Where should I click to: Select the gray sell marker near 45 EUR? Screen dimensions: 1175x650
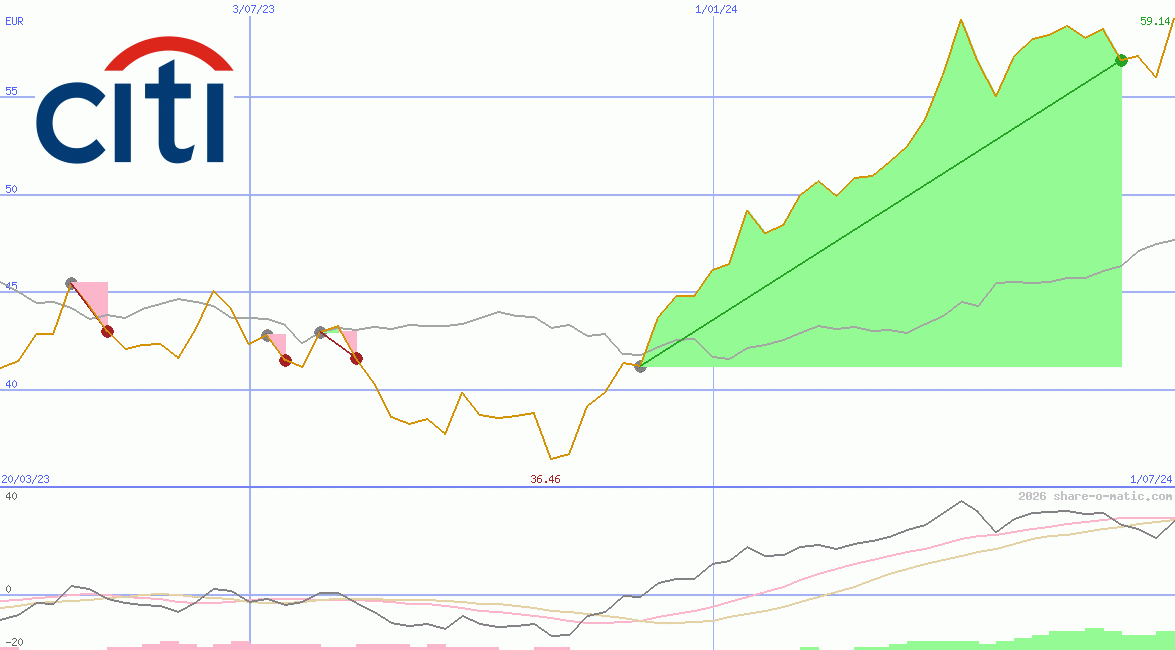(x=70, y=283)
